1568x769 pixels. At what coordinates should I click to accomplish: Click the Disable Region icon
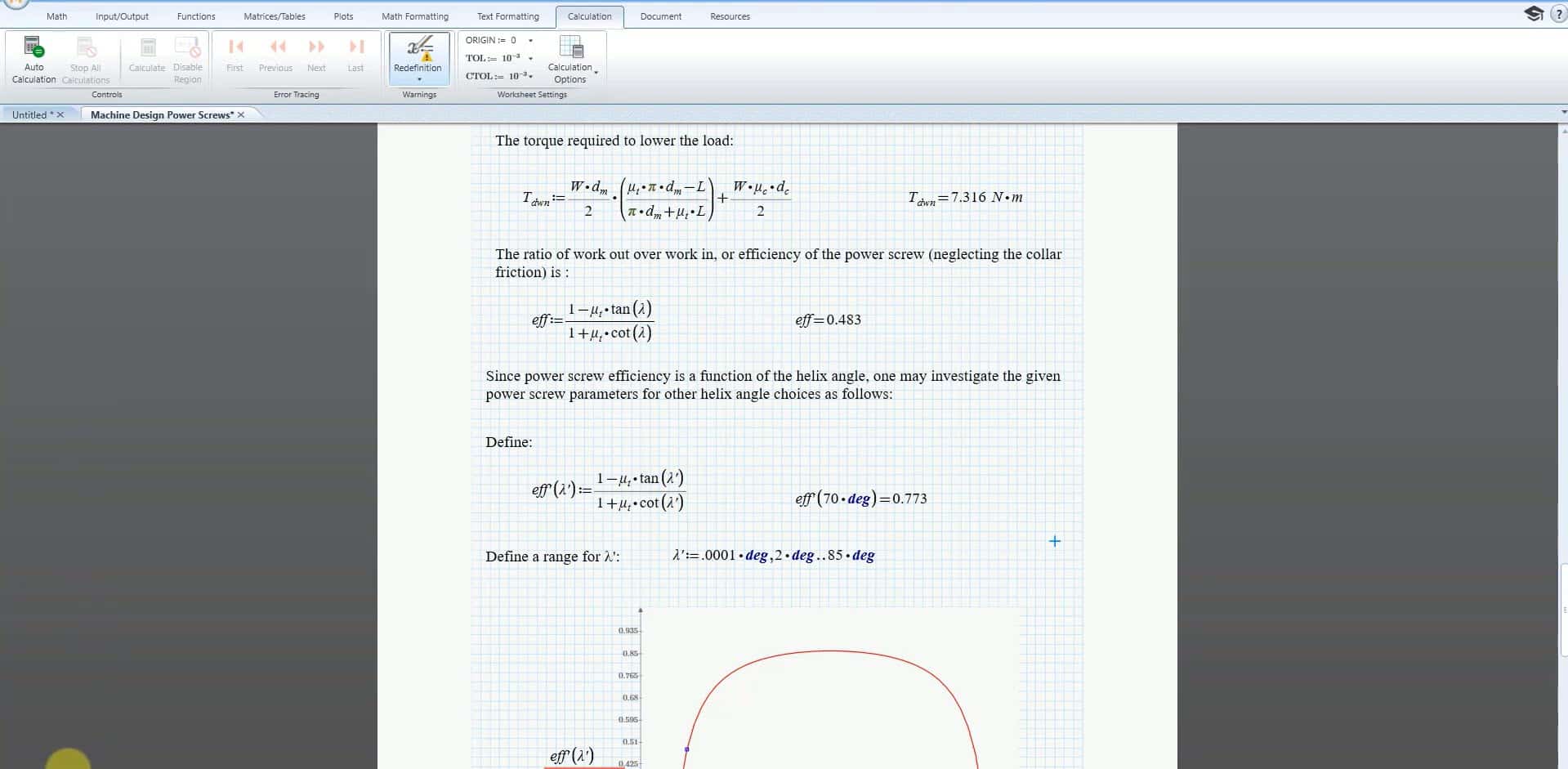pos(187,59)
